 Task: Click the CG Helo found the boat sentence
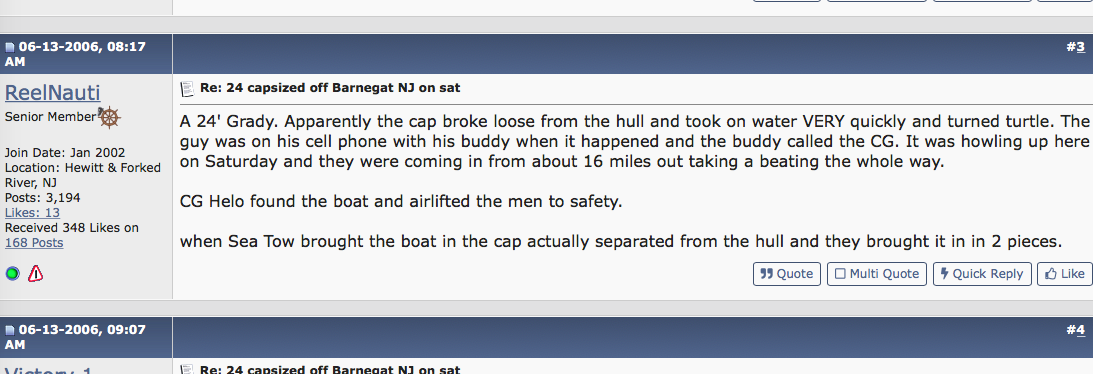pos(401,202)
